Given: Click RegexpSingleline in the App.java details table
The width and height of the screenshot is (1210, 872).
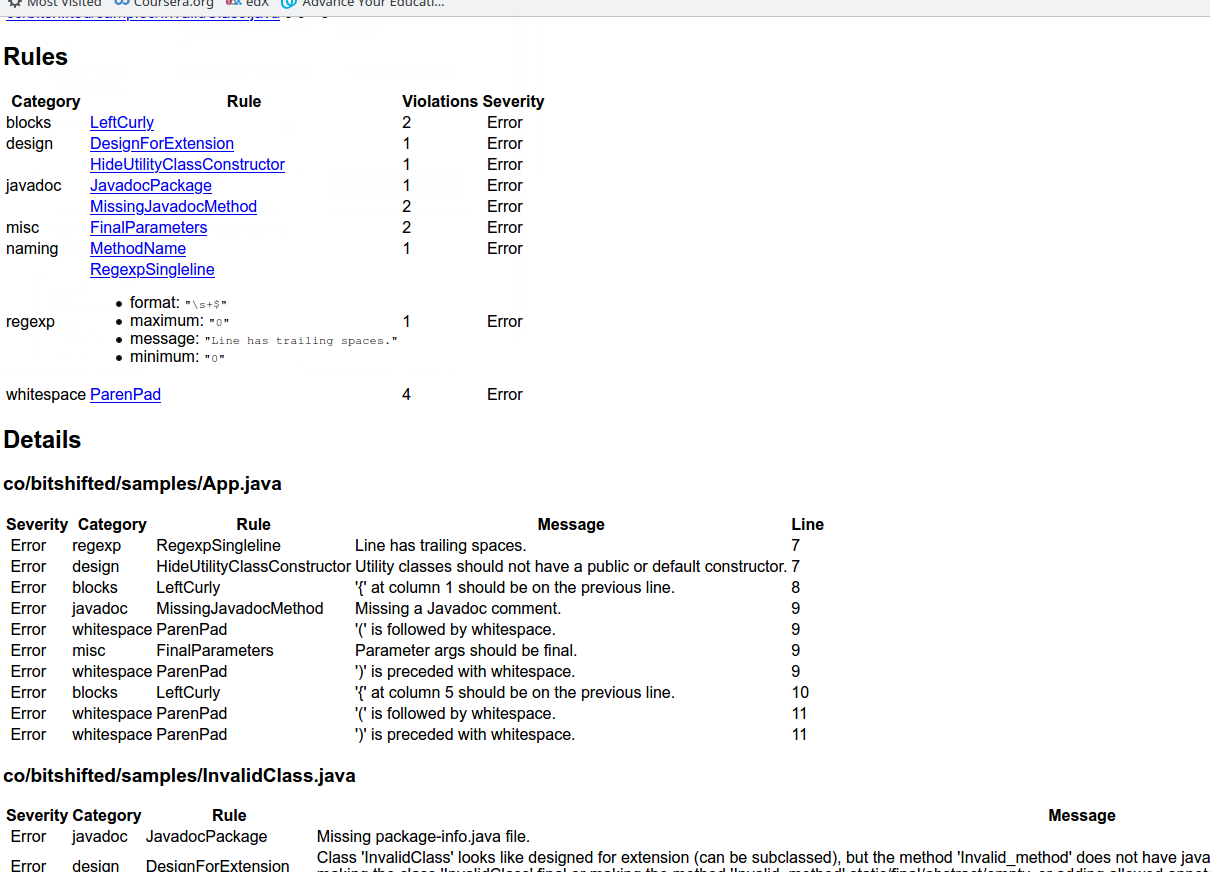Looking at the screenshot, I should coord(218,545).
